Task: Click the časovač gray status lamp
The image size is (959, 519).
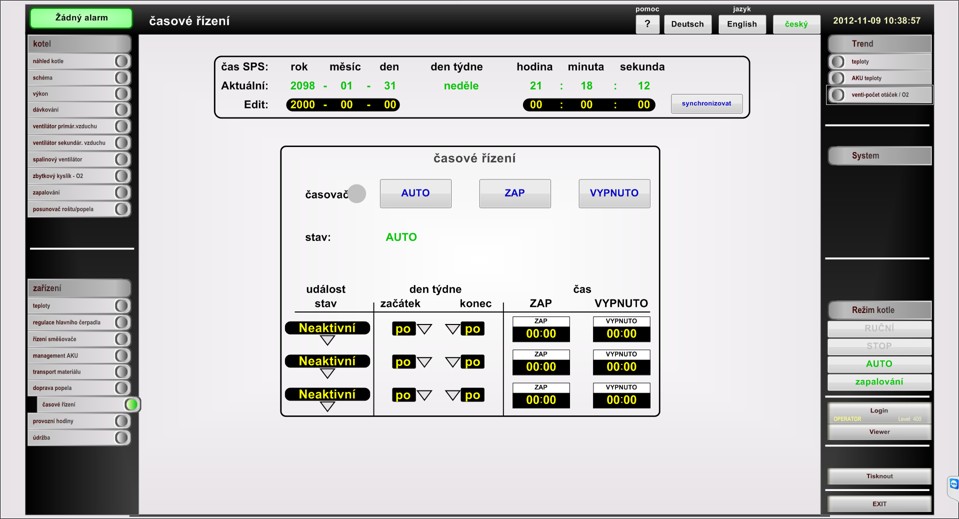Action: 357,194
